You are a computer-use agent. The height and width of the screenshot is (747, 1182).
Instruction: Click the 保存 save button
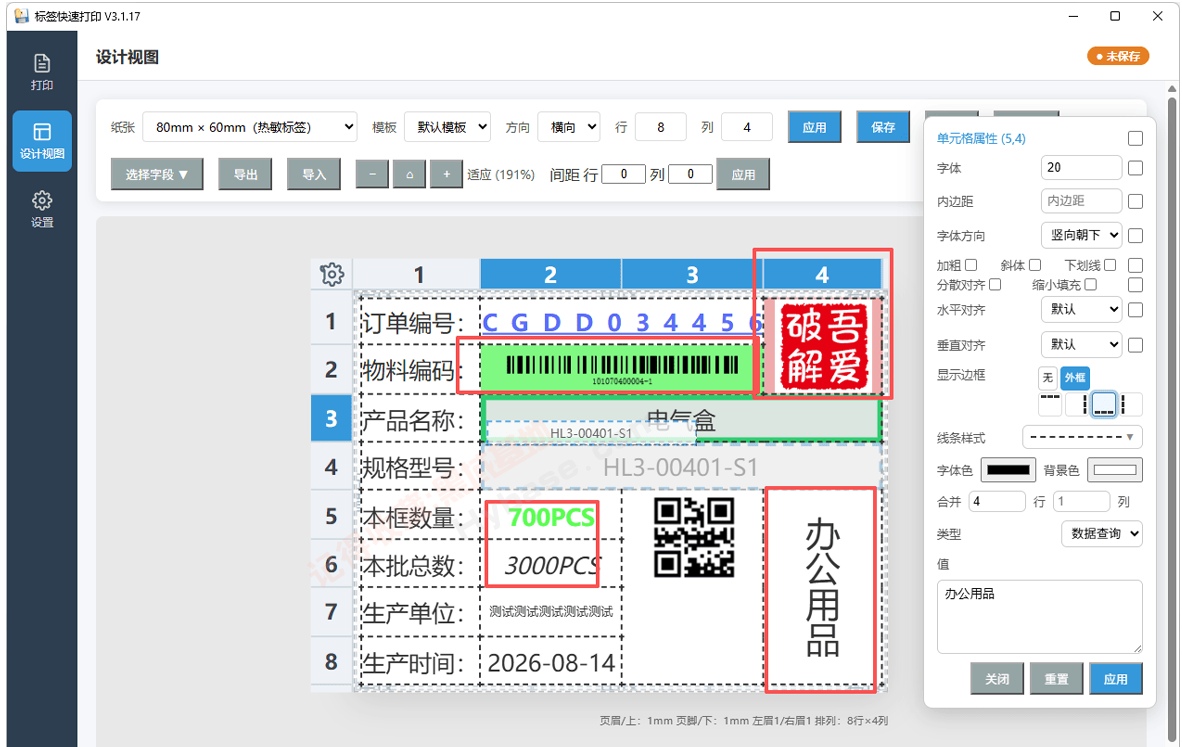click(883, 127)
